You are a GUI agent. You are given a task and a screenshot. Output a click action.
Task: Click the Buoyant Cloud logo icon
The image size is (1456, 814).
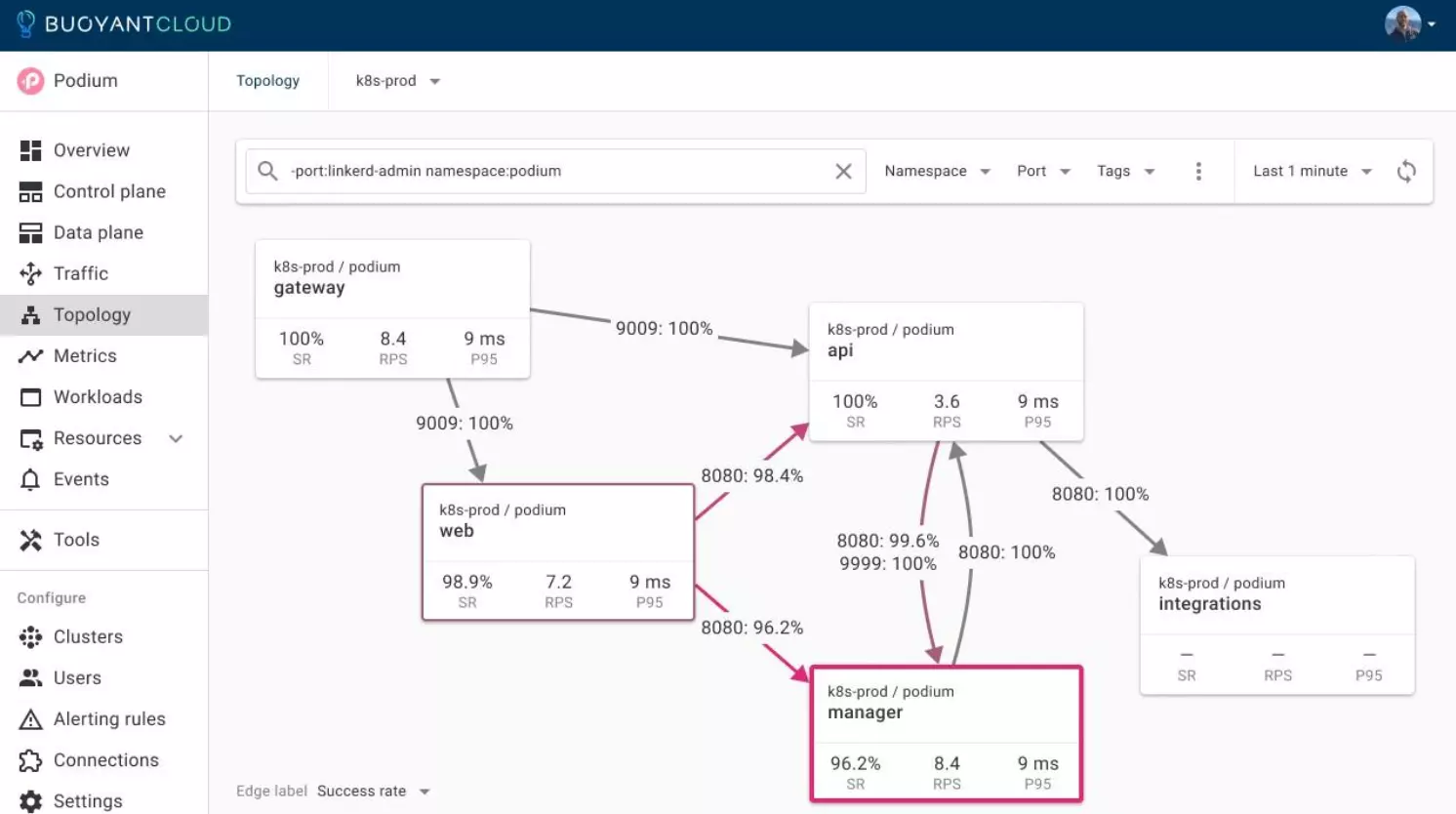coord(26,23)
